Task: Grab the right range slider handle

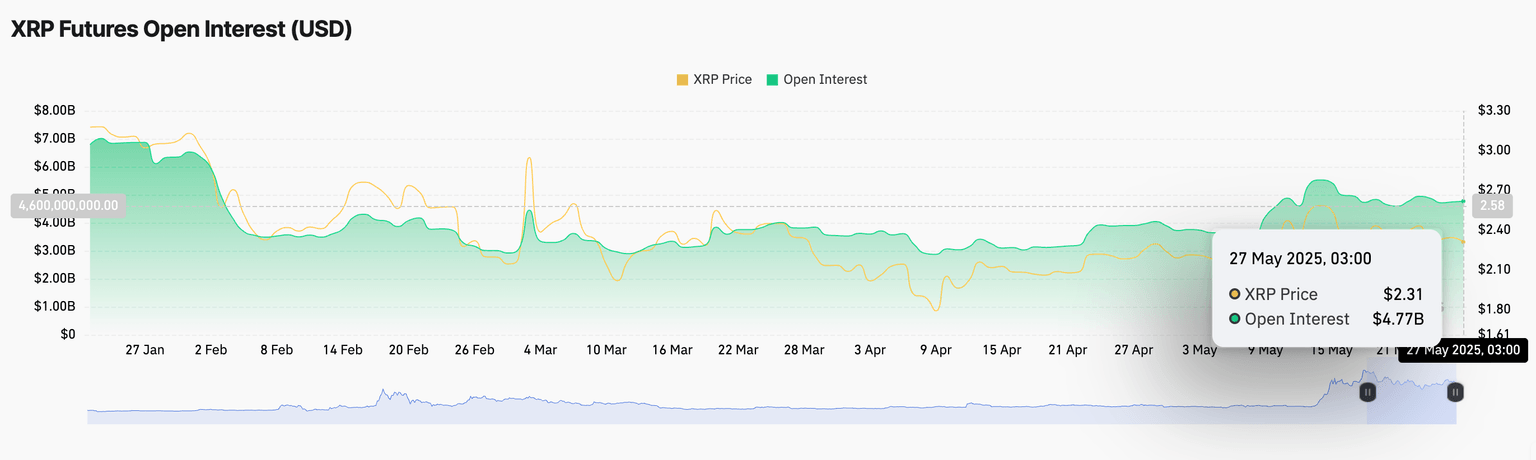Action: click(1456, 393)
